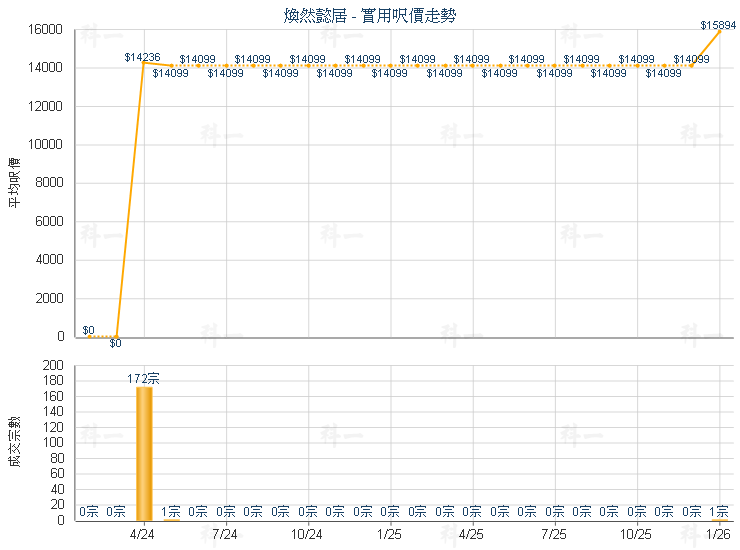Click the 100 tick on the volume axis
The height and width of the screenshot is (550, 740).
(x=55, y=443)
